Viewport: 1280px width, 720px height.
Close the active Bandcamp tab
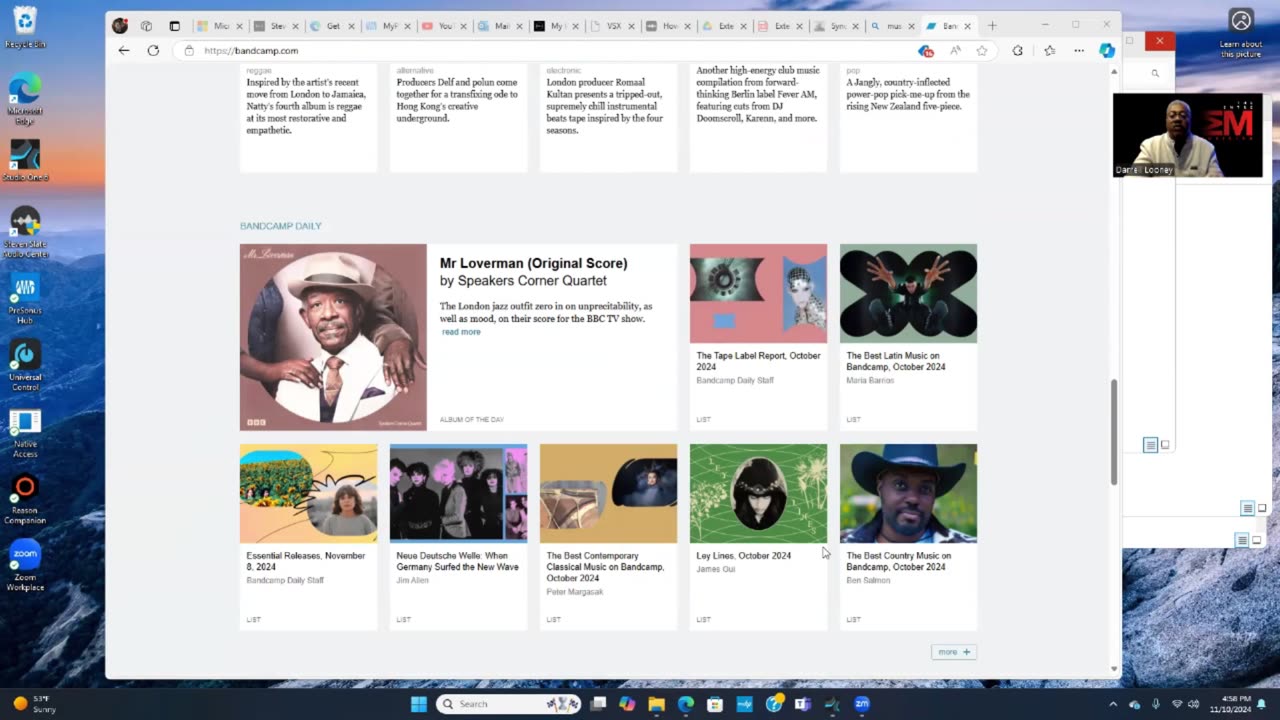967,26
